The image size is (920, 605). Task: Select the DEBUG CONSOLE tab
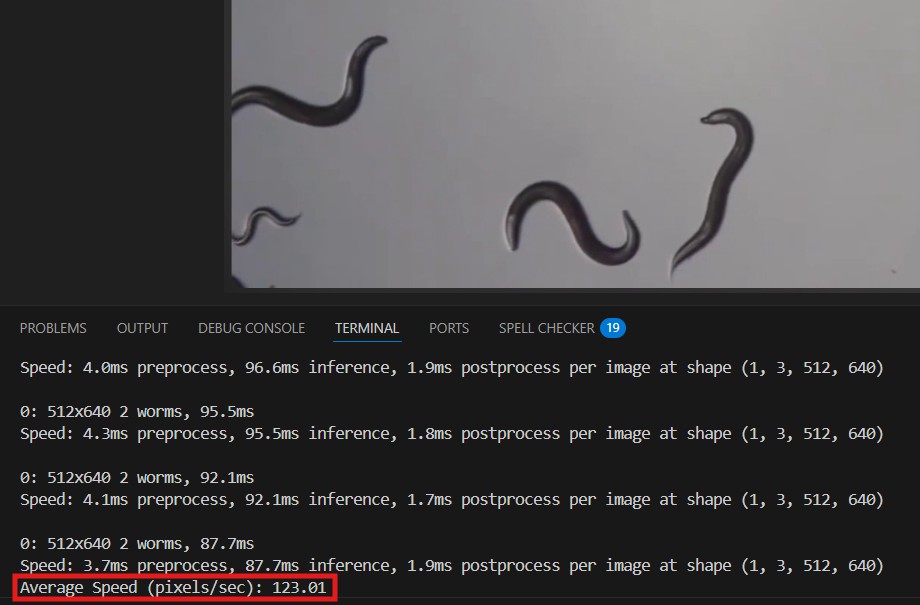click(x=251, y=328)
